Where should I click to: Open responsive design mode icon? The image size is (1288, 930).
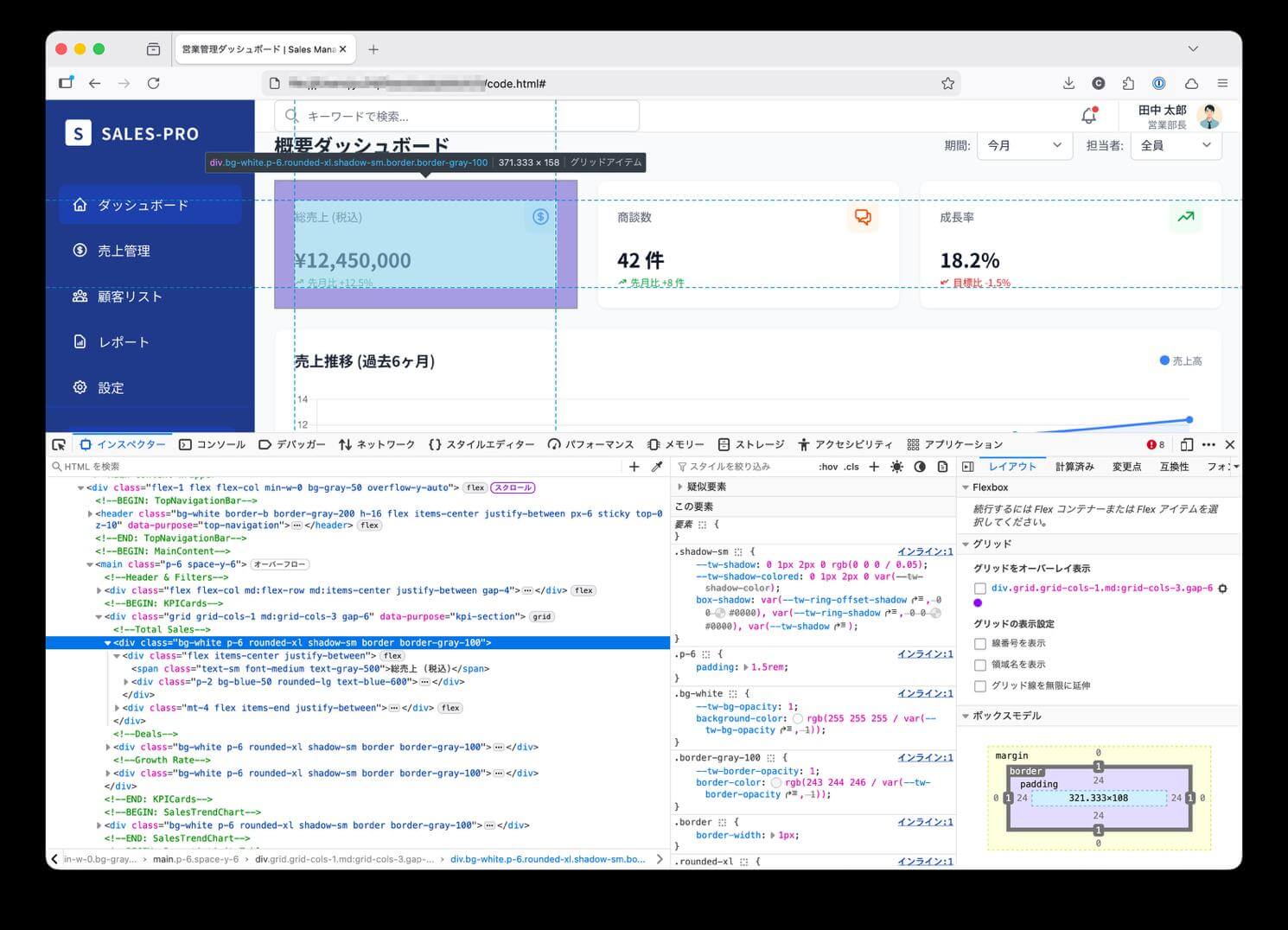(1186, 444)
